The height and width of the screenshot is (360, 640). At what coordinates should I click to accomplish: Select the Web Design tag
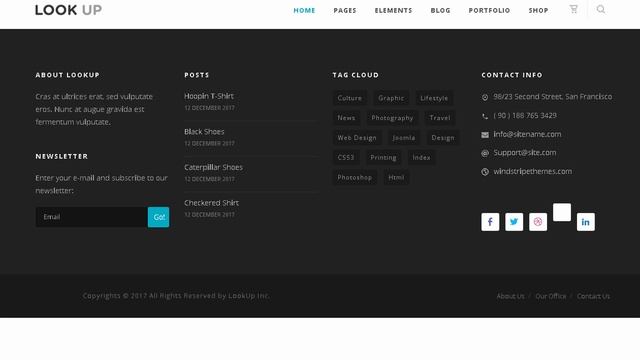tap(357, 138)
